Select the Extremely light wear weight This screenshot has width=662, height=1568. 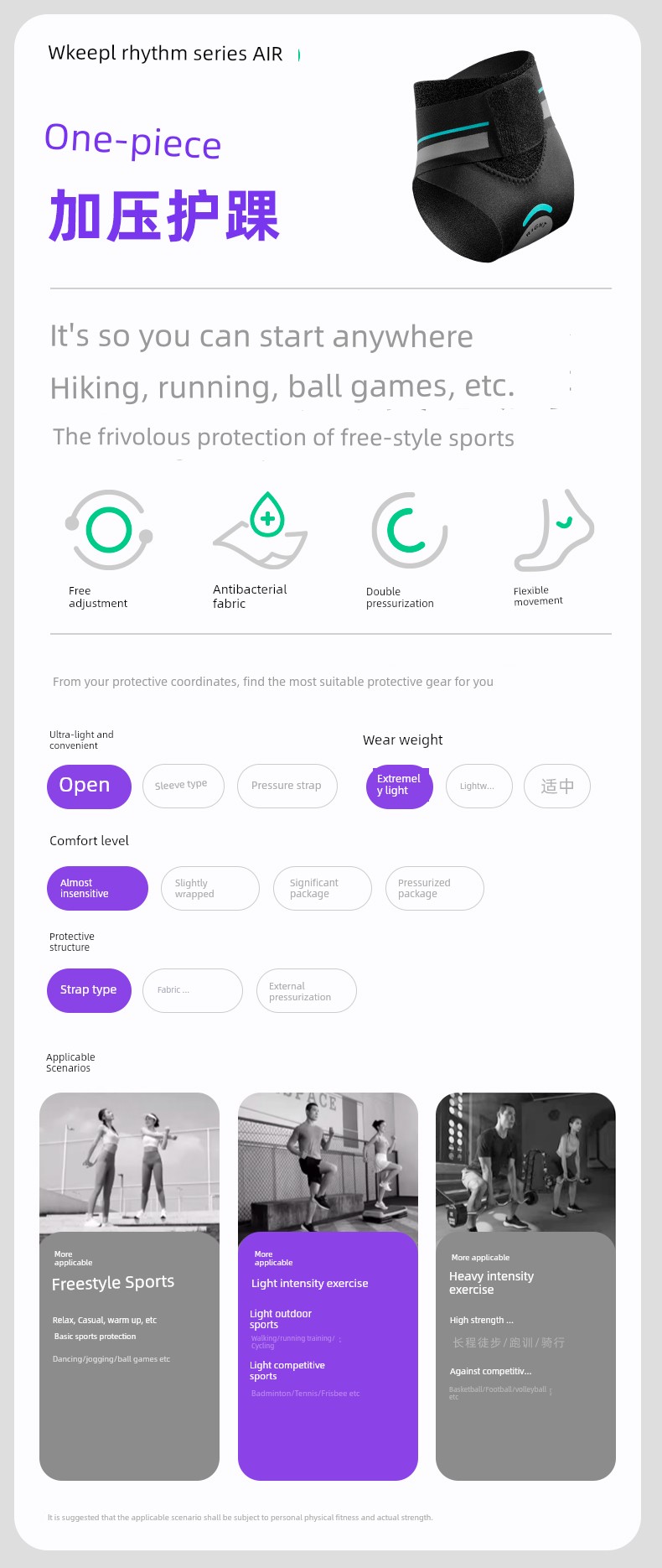tap(399, 787)
